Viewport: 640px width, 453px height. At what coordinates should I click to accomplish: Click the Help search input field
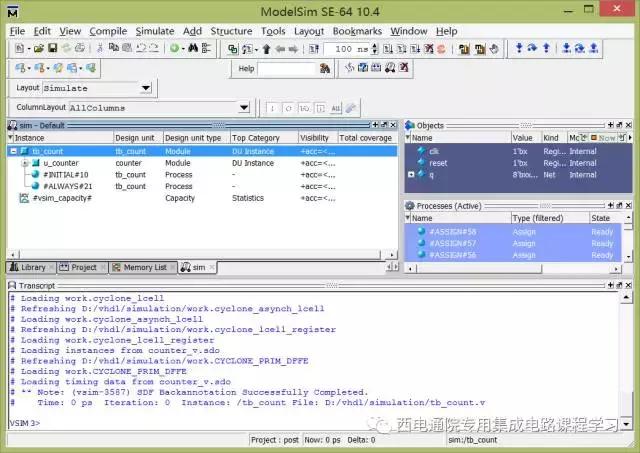[287, 69]
